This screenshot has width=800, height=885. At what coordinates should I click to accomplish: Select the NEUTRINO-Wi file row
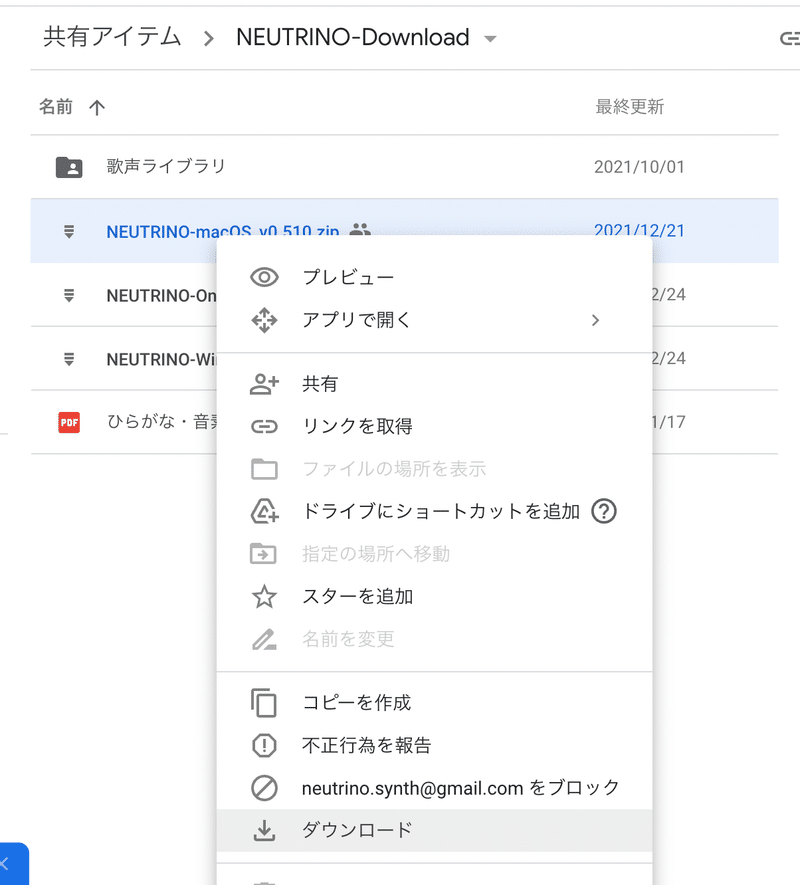click(x=124, y=359)
